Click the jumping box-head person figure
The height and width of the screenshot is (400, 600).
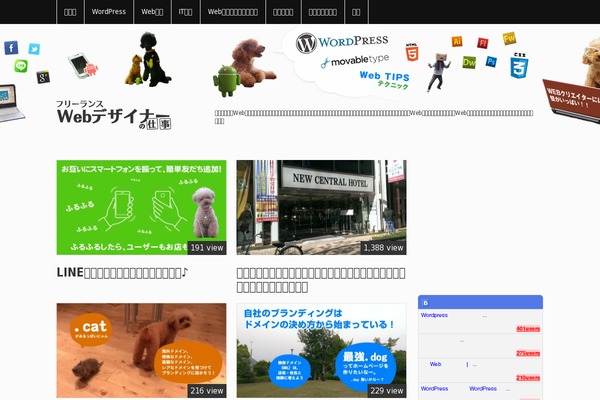pyautogui.click(x=438, y=72)
